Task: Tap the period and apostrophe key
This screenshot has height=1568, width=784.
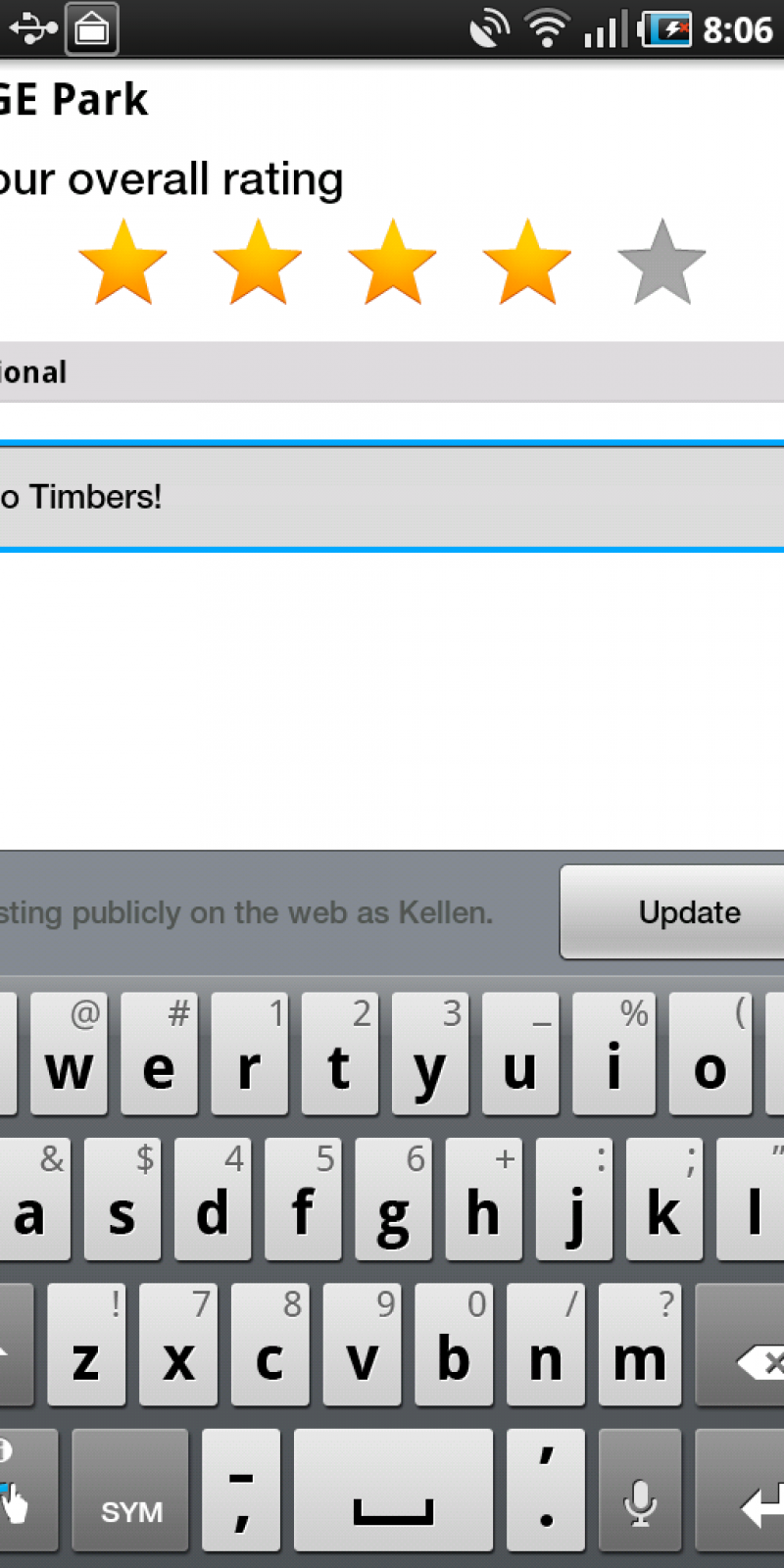Action: (x=546, y=1490)
